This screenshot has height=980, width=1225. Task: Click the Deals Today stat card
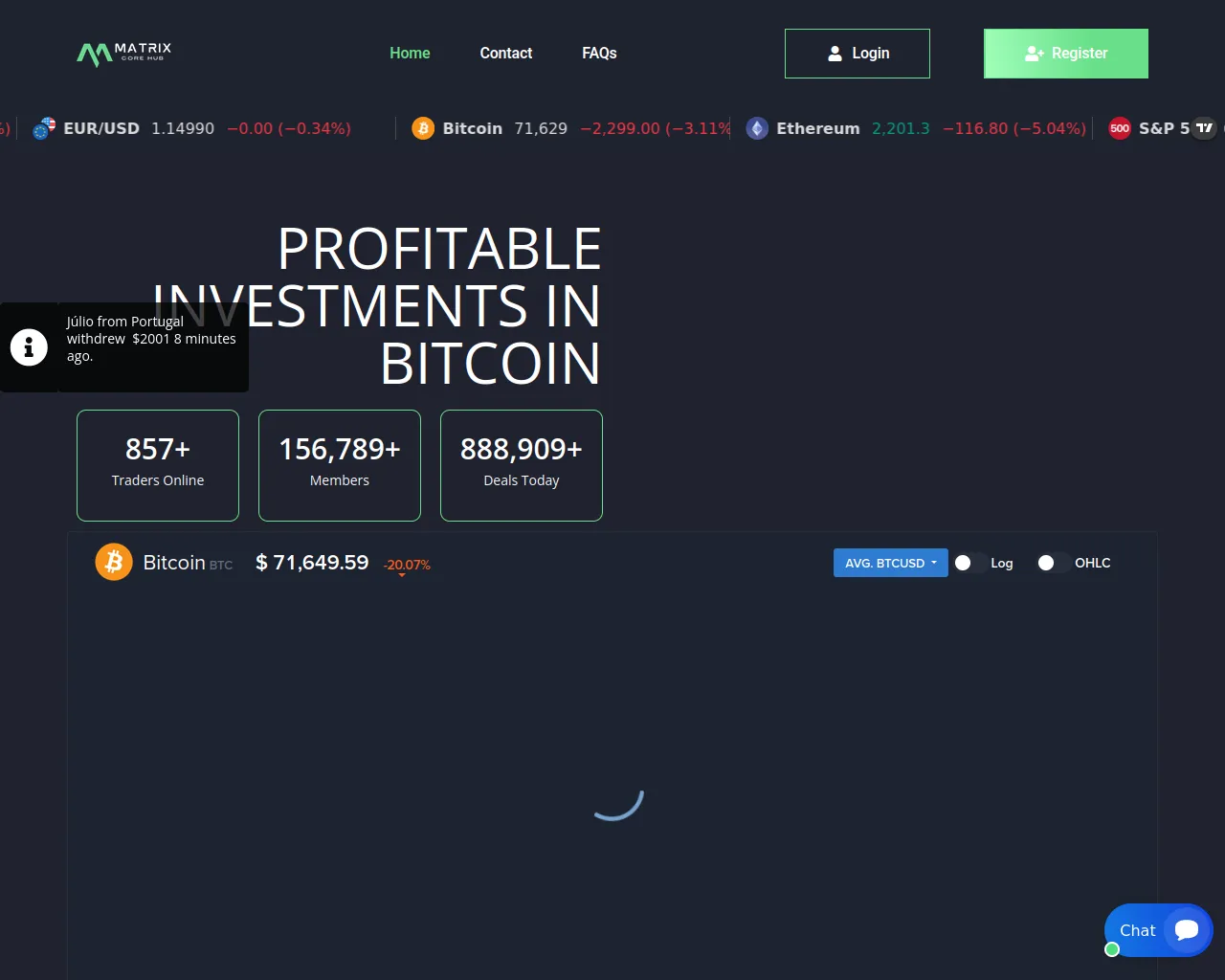click(522, 465)
